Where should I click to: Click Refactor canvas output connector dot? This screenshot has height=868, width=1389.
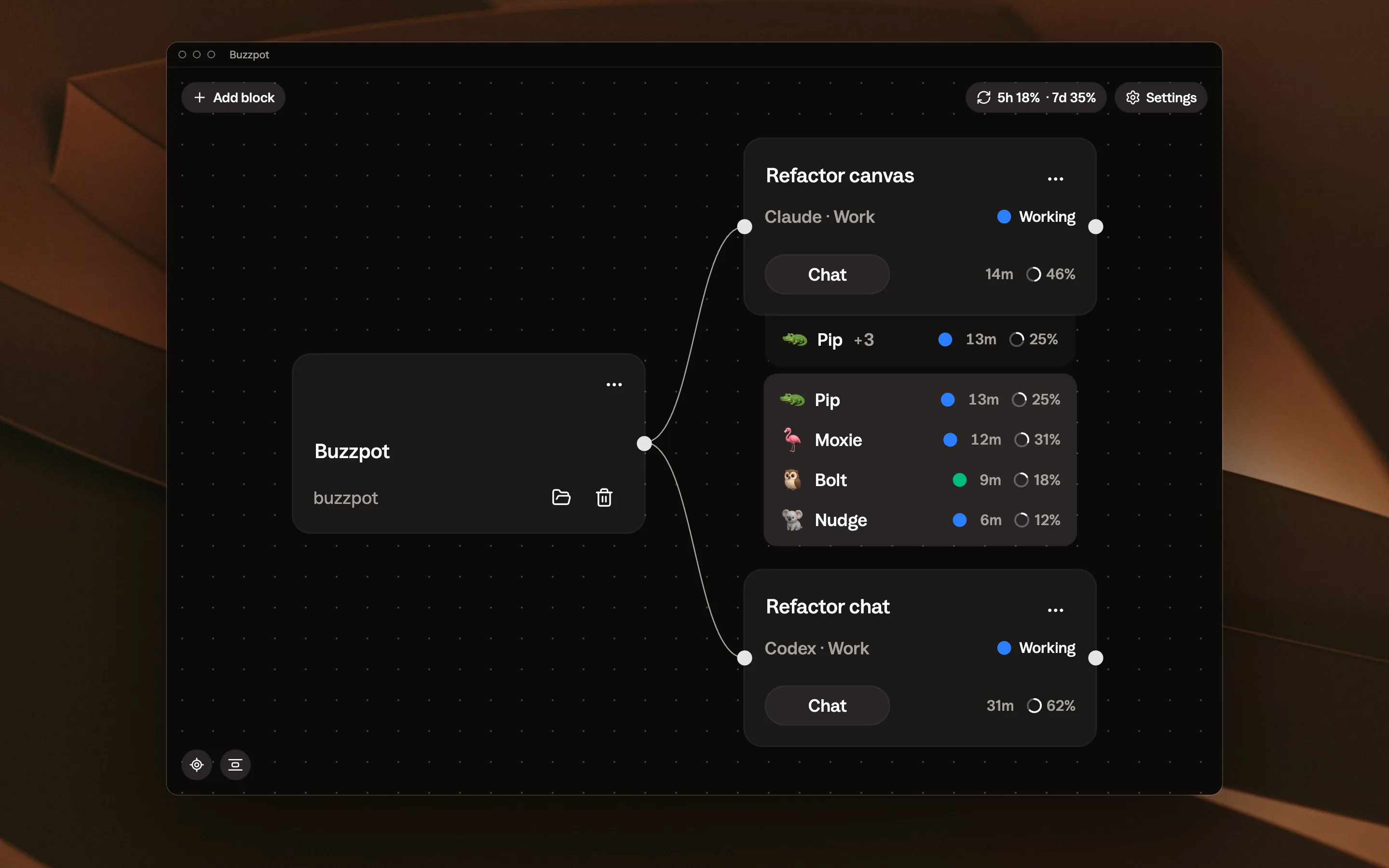(1096, 227)
